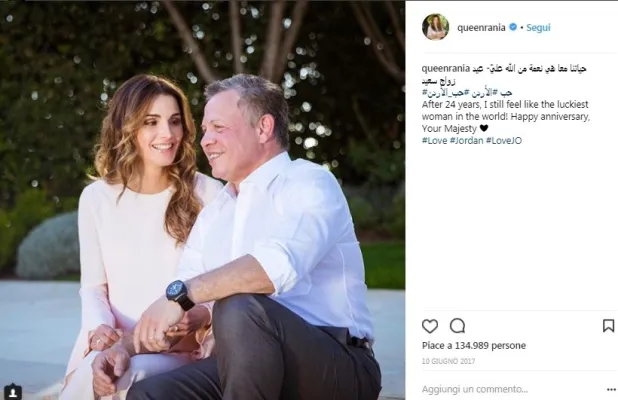The width and height of the screenshot is (618, 400).
Task: Open the Arabic #حب_الأردن hashtag
Action: (442, 93)
